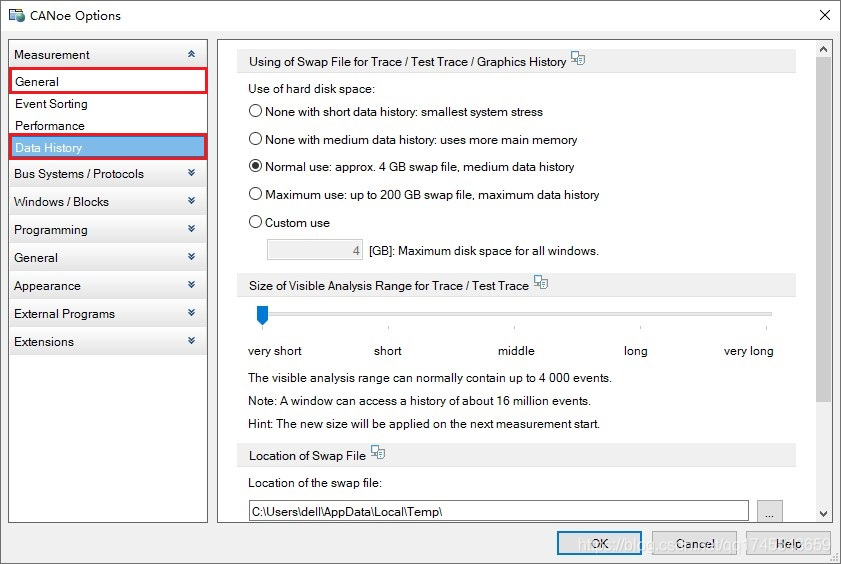This screenshot has width=841, height=564.
Task: Click the maximum disk space GB field
Action: tap(315, 250)
